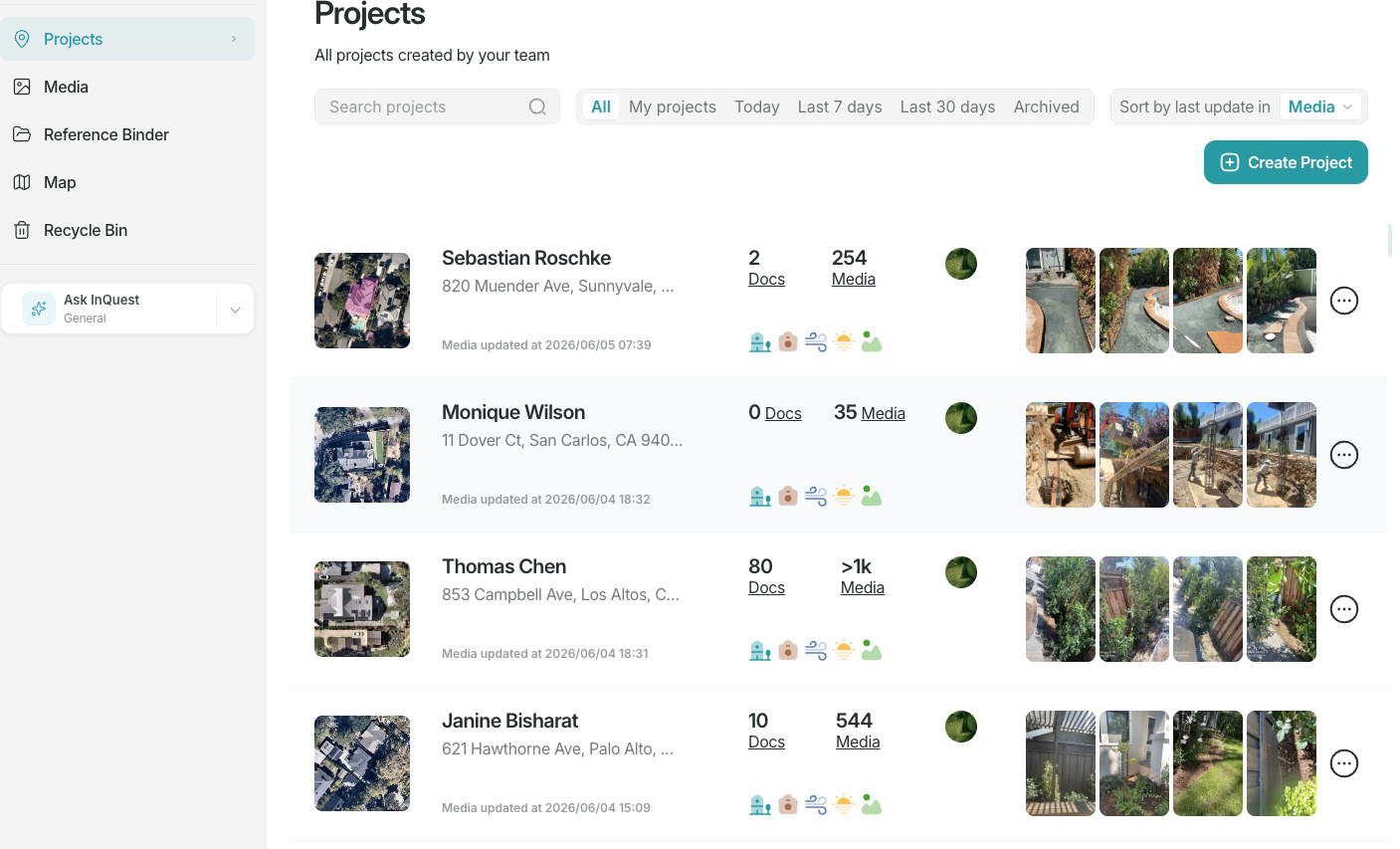Image resolution: width=1400 pixels, height=849 pixels.
Task: Open Map view in sidebar
Action: point(127,182)
